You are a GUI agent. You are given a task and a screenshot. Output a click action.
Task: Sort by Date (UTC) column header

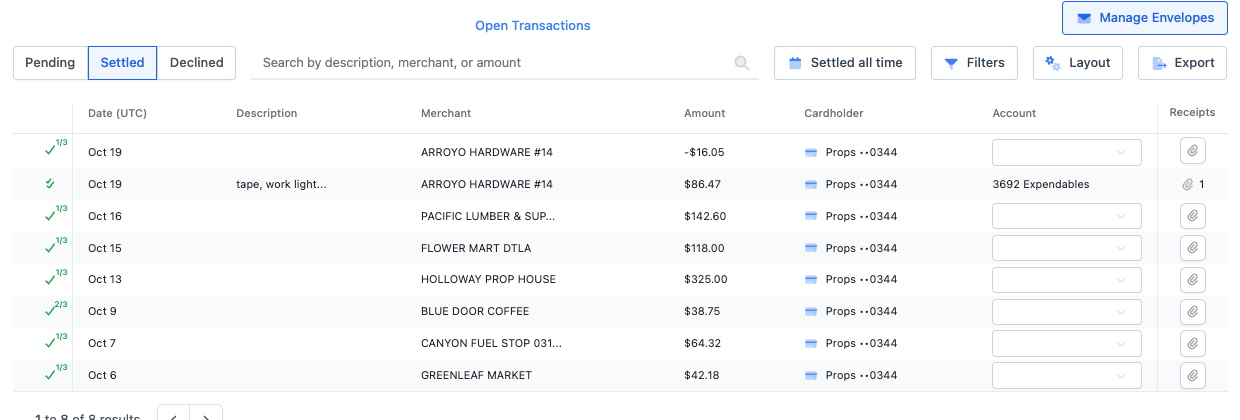tap(117, 113)
